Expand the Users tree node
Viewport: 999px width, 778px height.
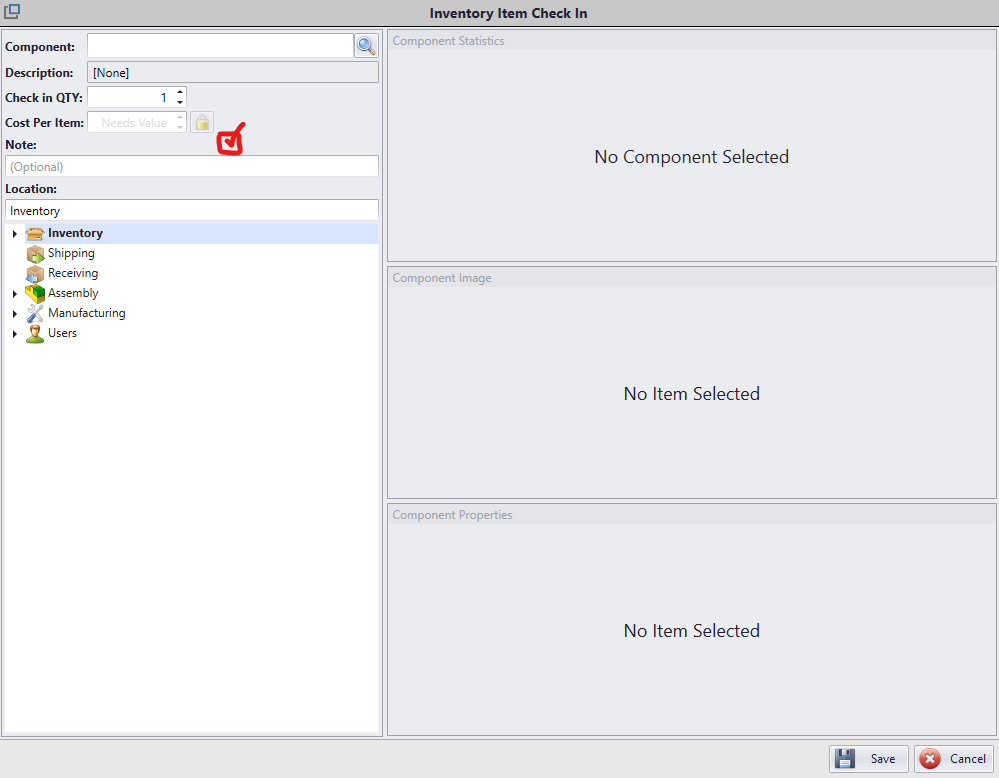click(14, 334)
